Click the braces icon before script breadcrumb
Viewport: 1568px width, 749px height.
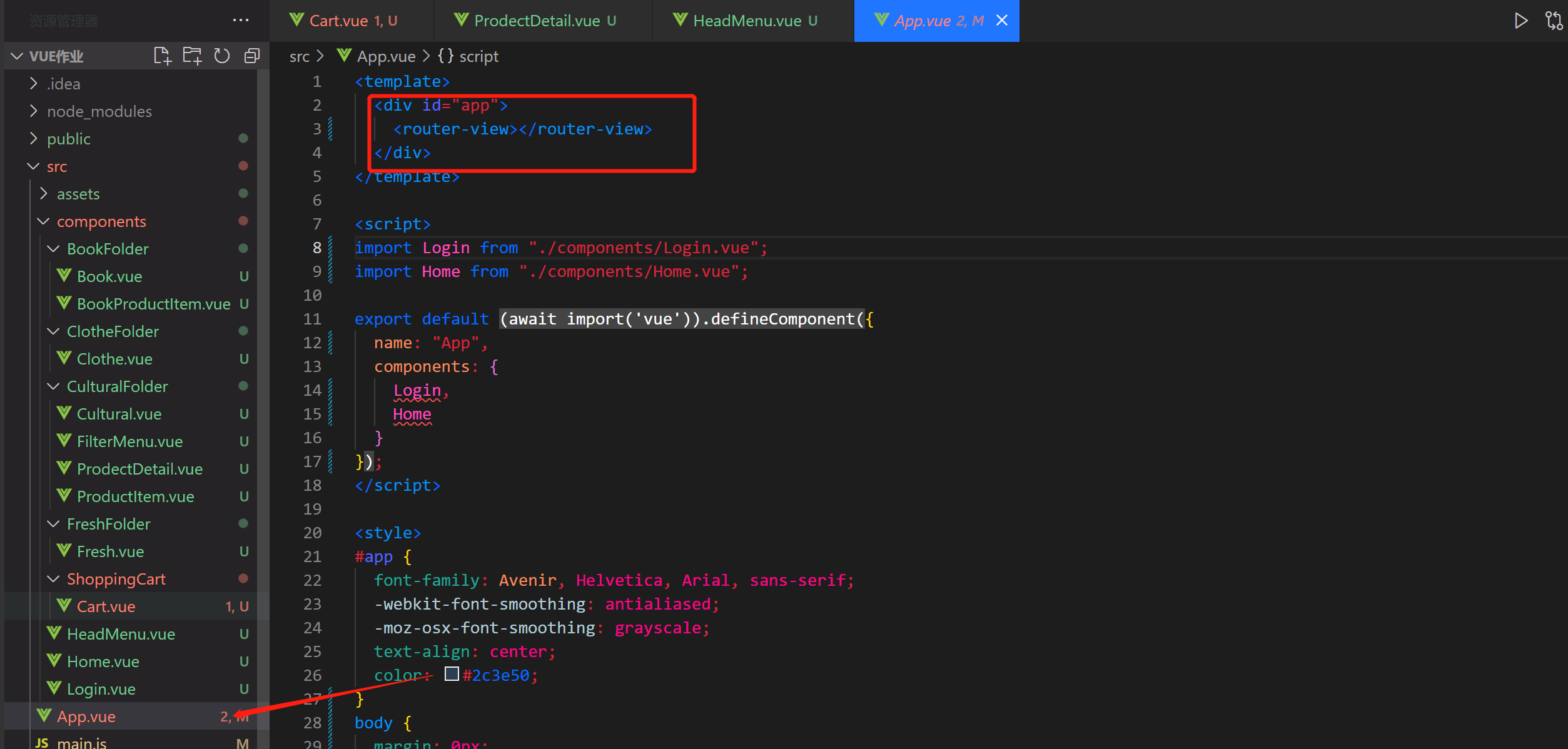point(445,56)
